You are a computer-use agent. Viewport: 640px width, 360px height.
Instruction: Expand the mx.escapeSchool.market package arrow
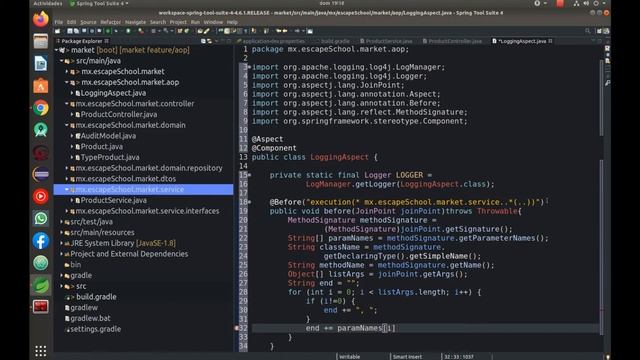[67, 71]
